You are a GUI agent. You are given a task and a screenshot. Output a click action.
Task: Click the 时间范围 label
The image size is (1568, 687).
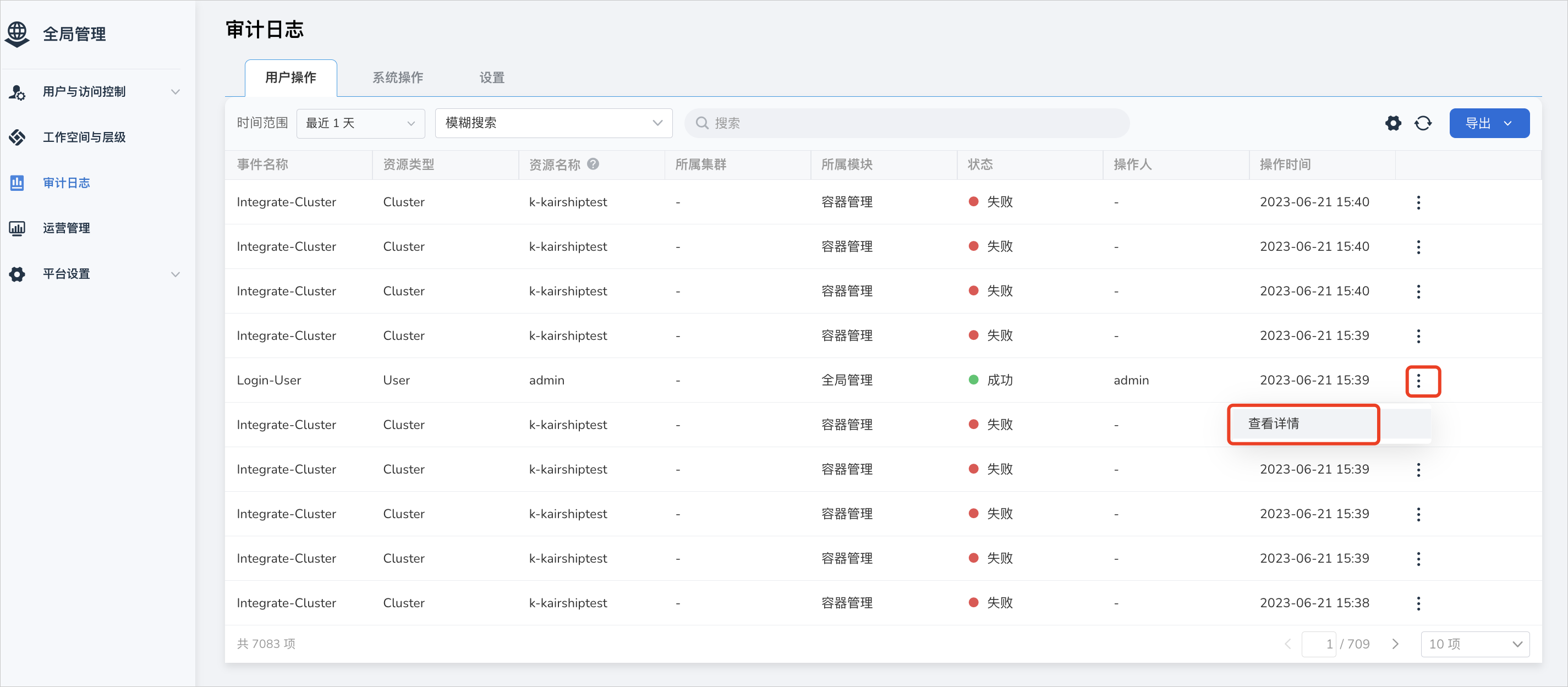point(262,123)
